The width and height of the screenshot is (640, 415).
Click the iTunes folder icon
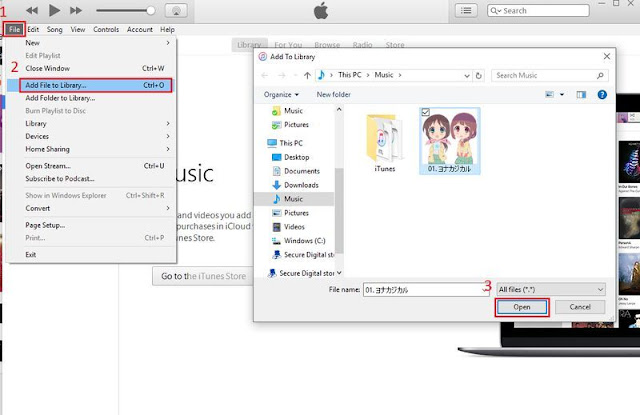pos(385,139)
